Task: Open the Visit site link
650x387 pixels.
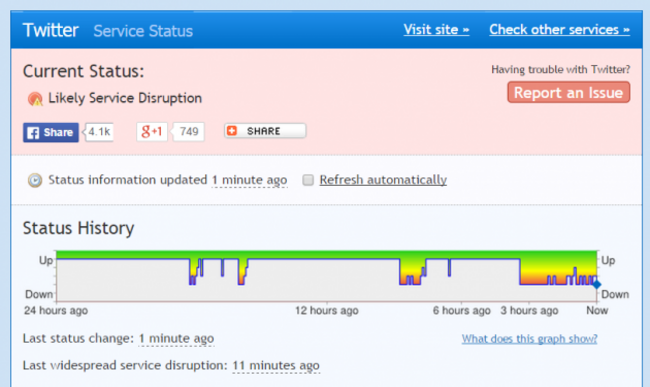Action: (437, 29)
